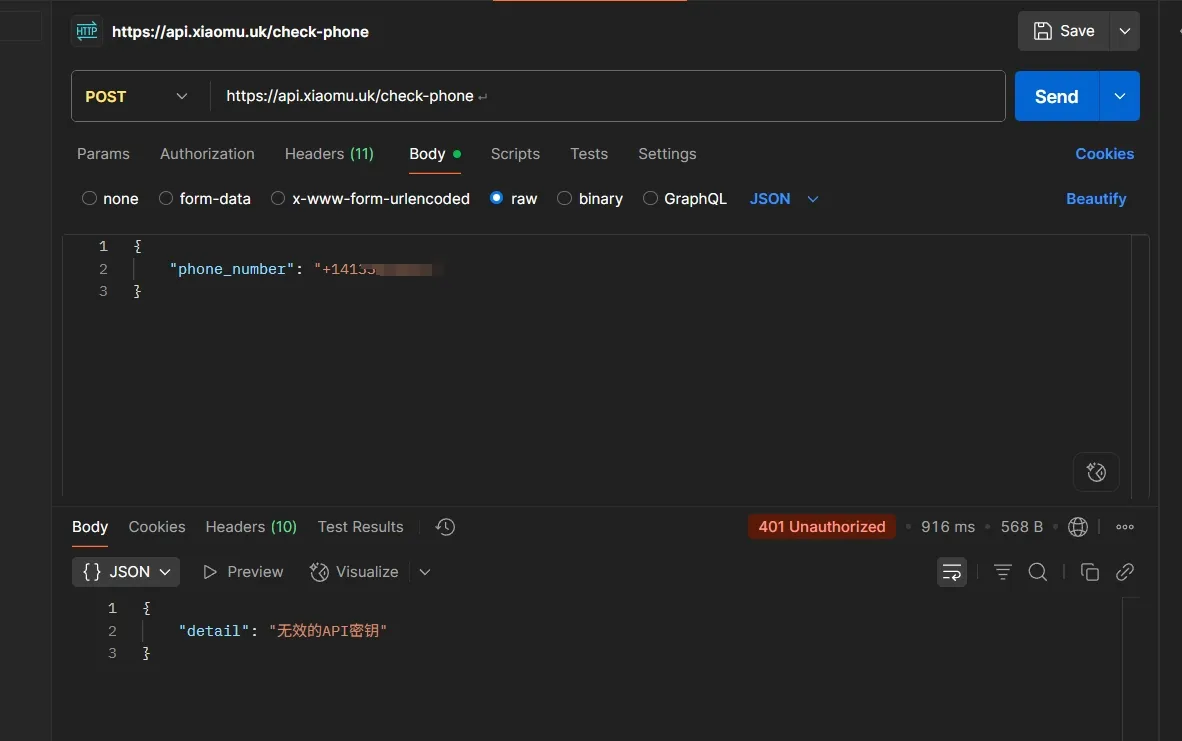The height and width of the screenshot is (741, 1182).
Task: Click the response history clock icon
Action: (x=446, y=527)
